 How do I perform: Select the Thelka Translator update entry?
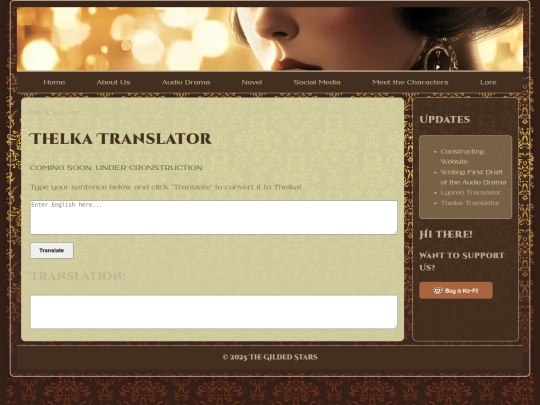pos(470,203)
